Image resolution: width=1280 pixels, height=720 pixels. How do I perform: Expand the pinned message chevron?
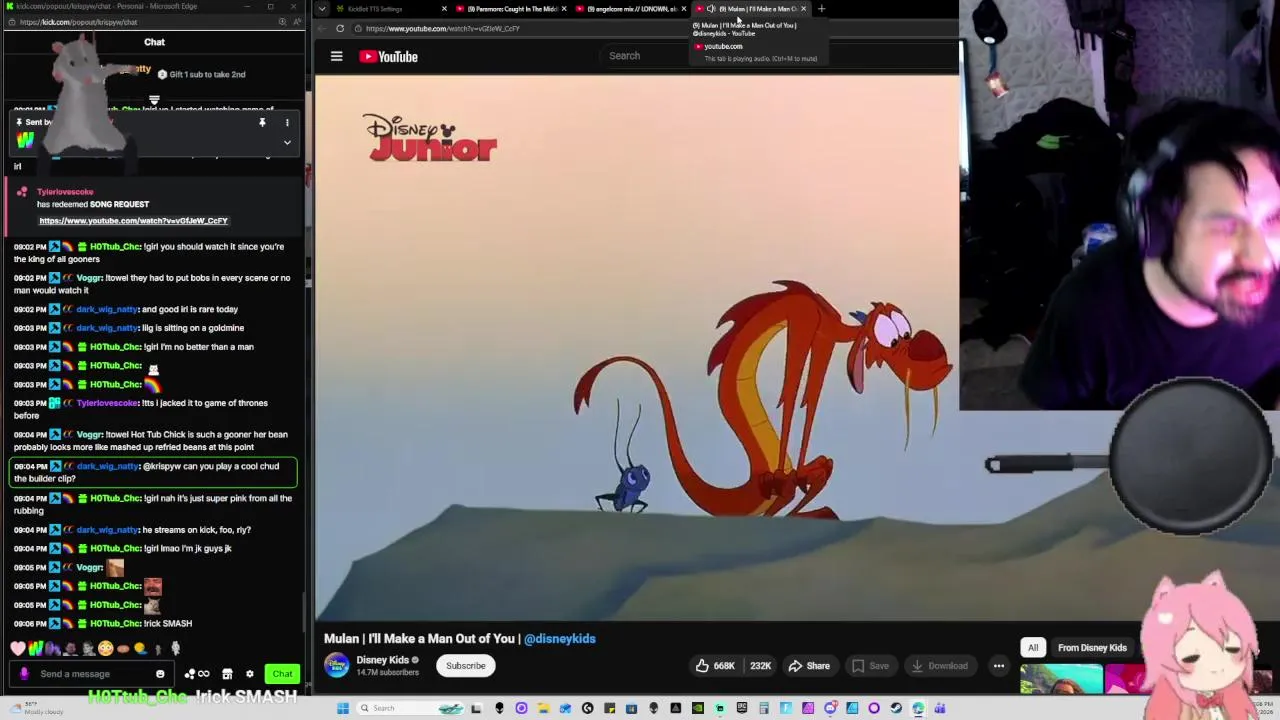tap(287, 142)
